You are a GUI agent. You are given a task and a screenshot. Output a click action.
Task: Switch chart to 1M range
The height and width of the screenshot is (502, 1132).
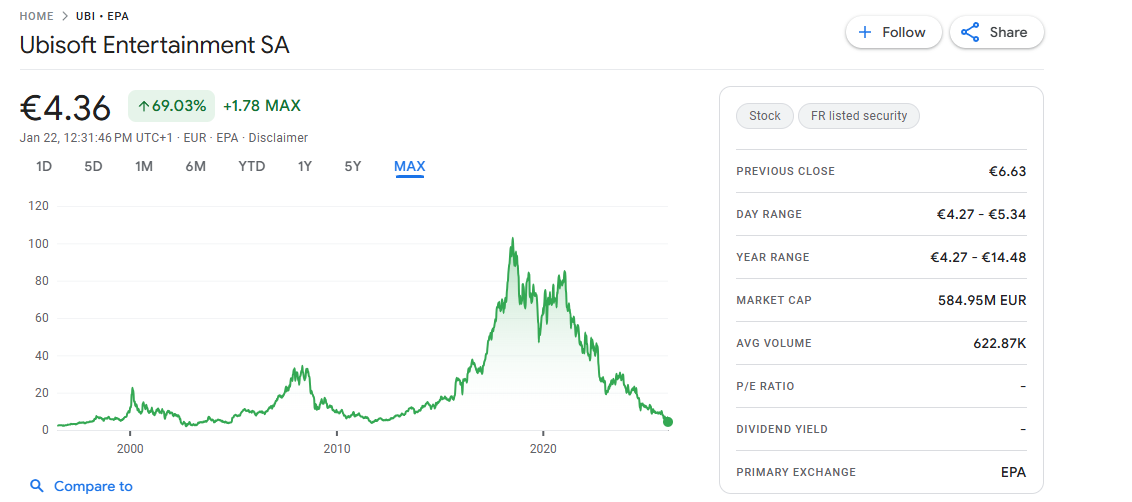pyautogui.click(x=144, y=166)
